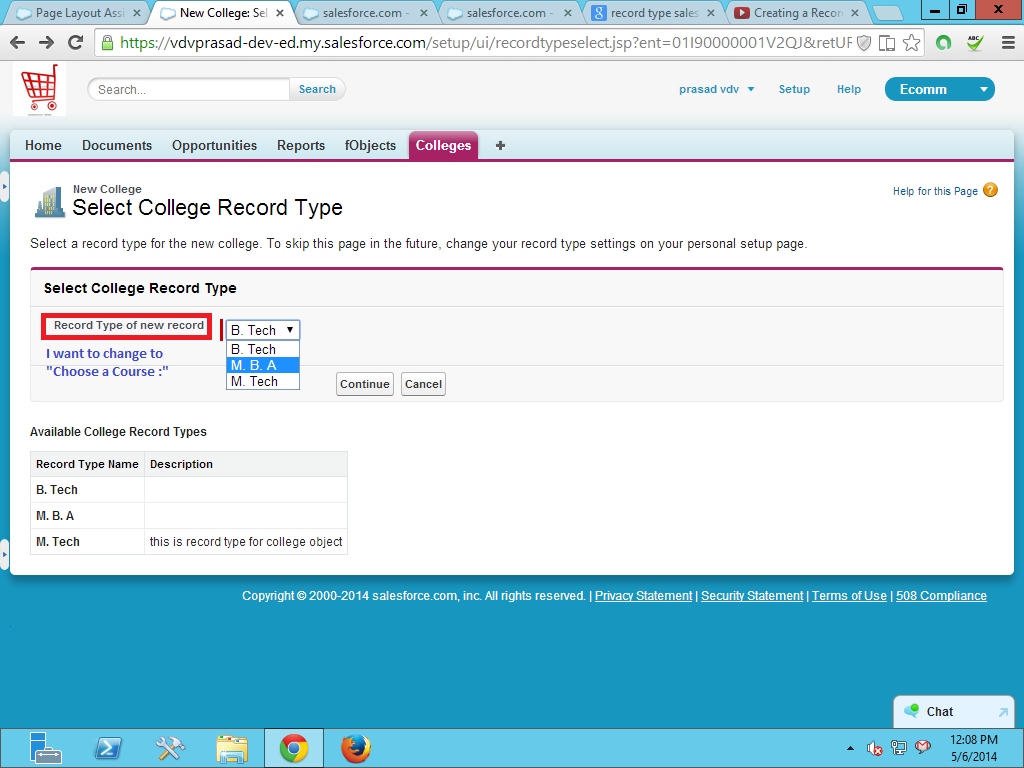Screen dimensions: 1024x768
Task: Open the Setup link
Action: point(794,89)
